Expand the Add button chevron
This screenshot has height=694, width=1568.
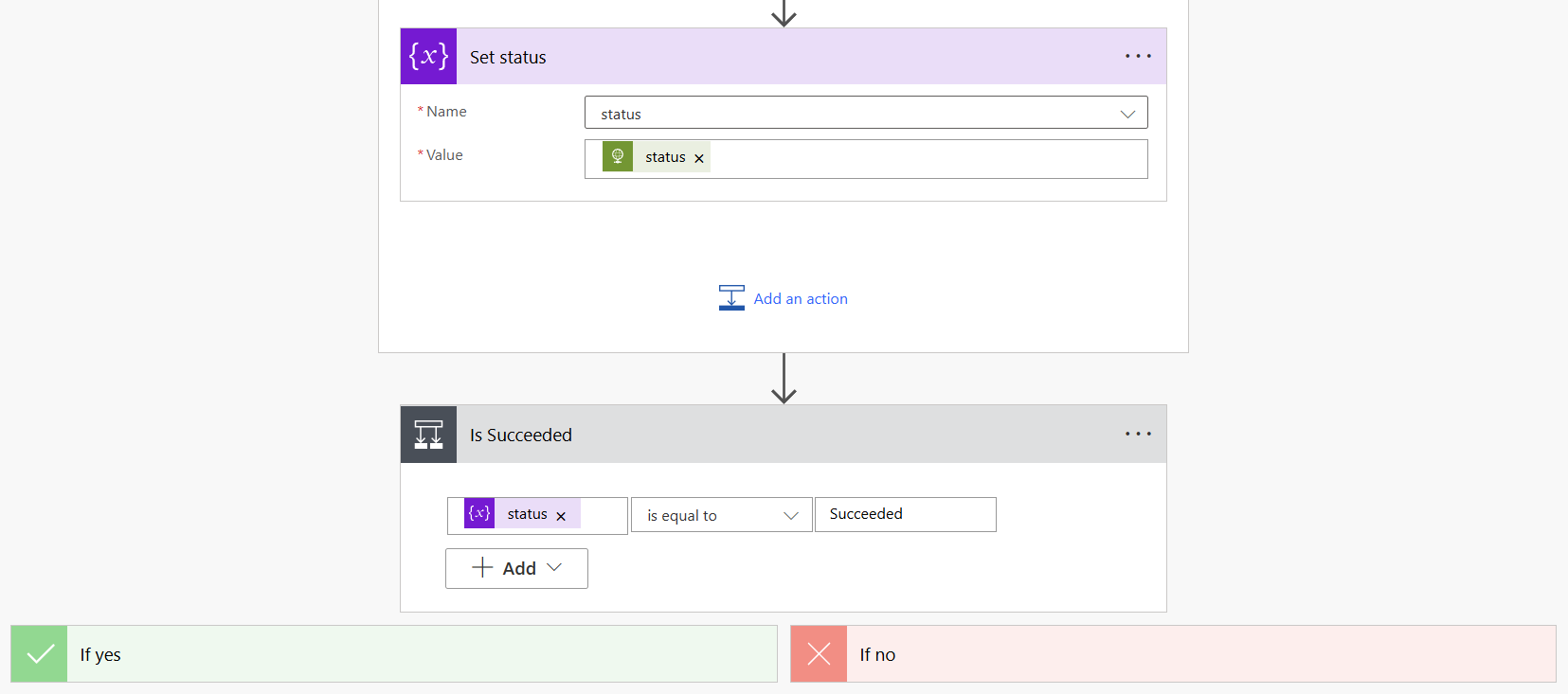click(x=554, y=567)
